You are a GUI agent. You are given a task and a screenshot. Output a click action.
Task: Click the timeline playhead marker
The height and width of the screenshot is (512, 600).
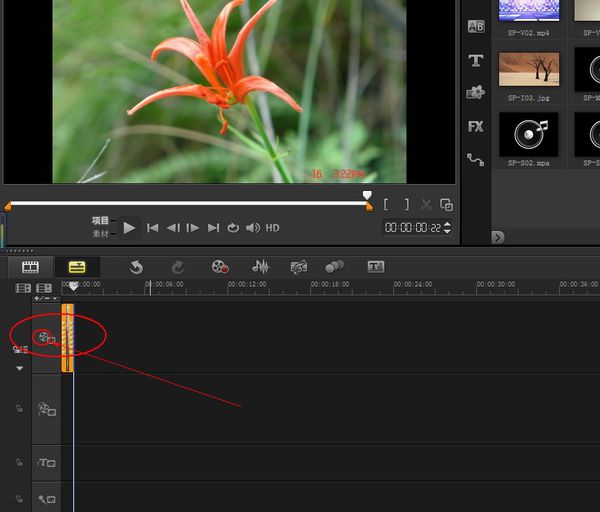(73, 286)
